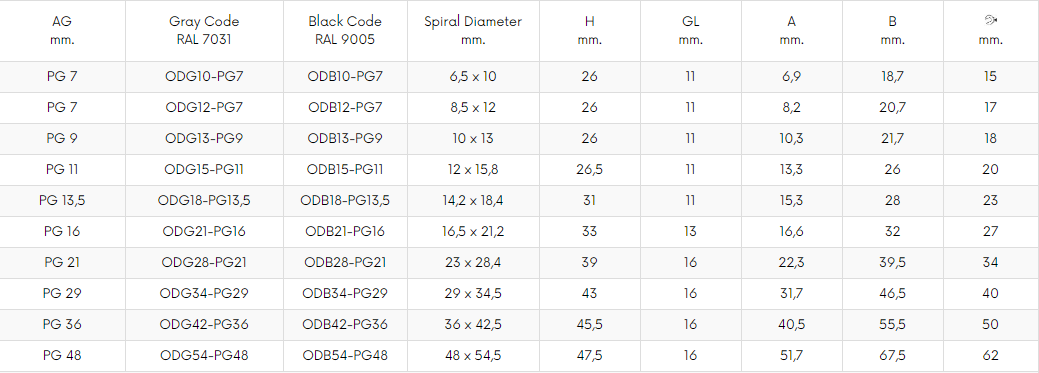The height and width of the screenshot is (373, 1039).
Task: Select the A value 13,3 cell
Action: pyautogui.click(x=791, y=169)
